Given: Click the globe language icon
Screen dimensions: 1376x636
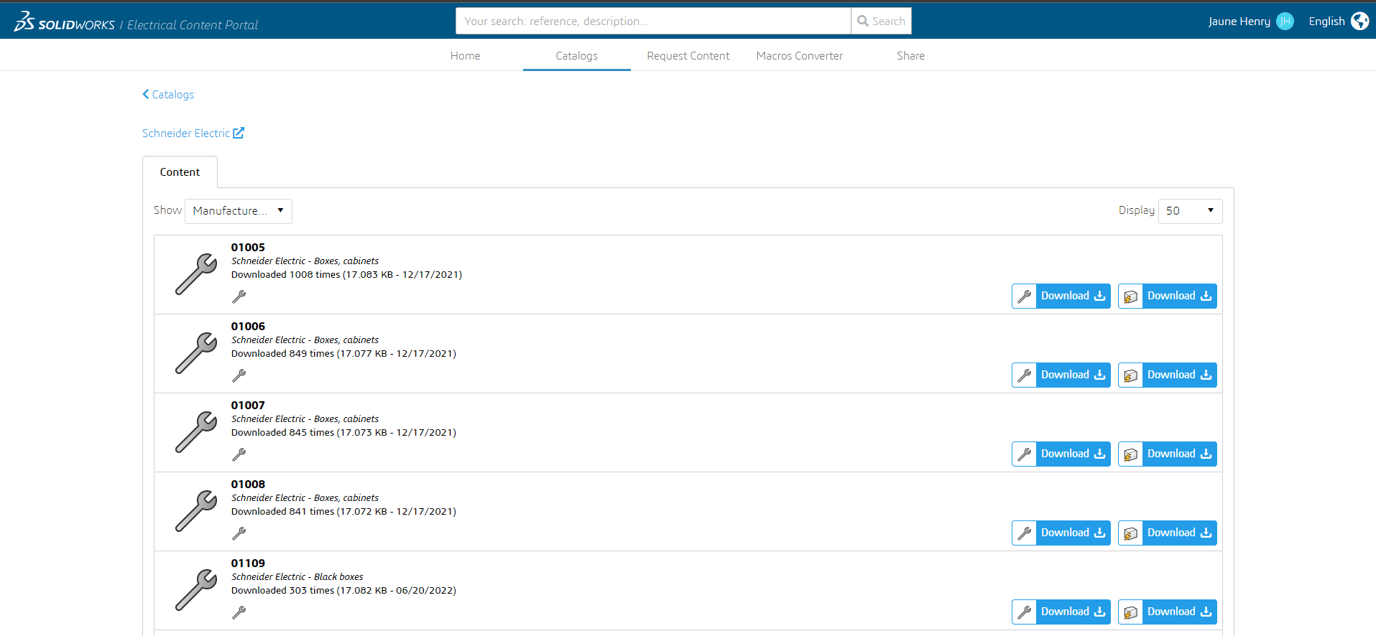Looking at the screenshot, I should coord(1359,21).
